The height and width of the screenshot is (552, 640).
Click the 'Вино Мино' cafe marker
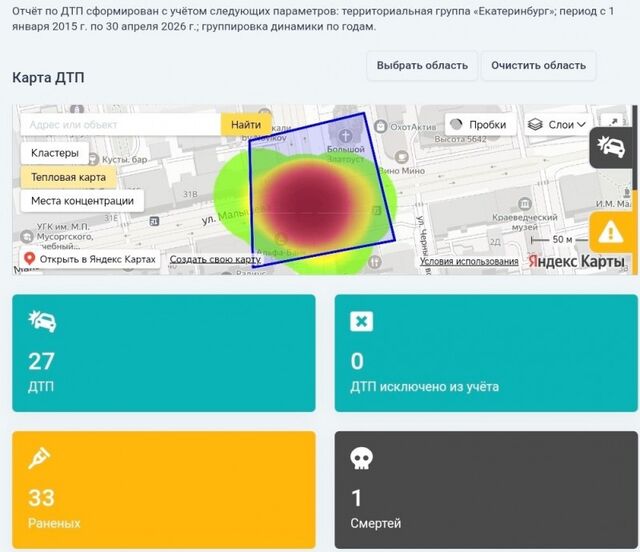tap(401, 156)
